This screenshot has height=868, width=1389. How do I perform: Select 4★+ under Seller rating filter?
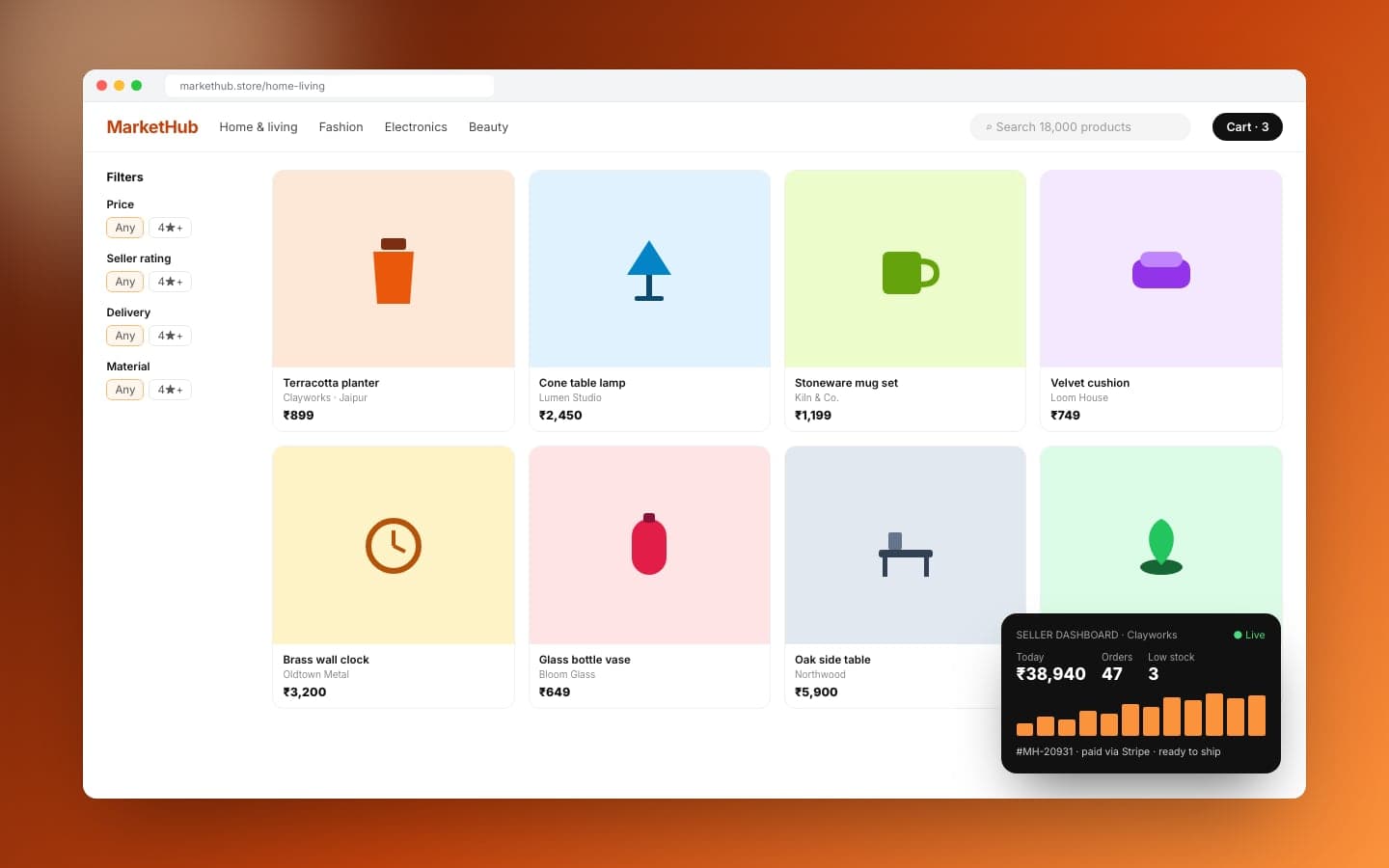tap(170, 282)
